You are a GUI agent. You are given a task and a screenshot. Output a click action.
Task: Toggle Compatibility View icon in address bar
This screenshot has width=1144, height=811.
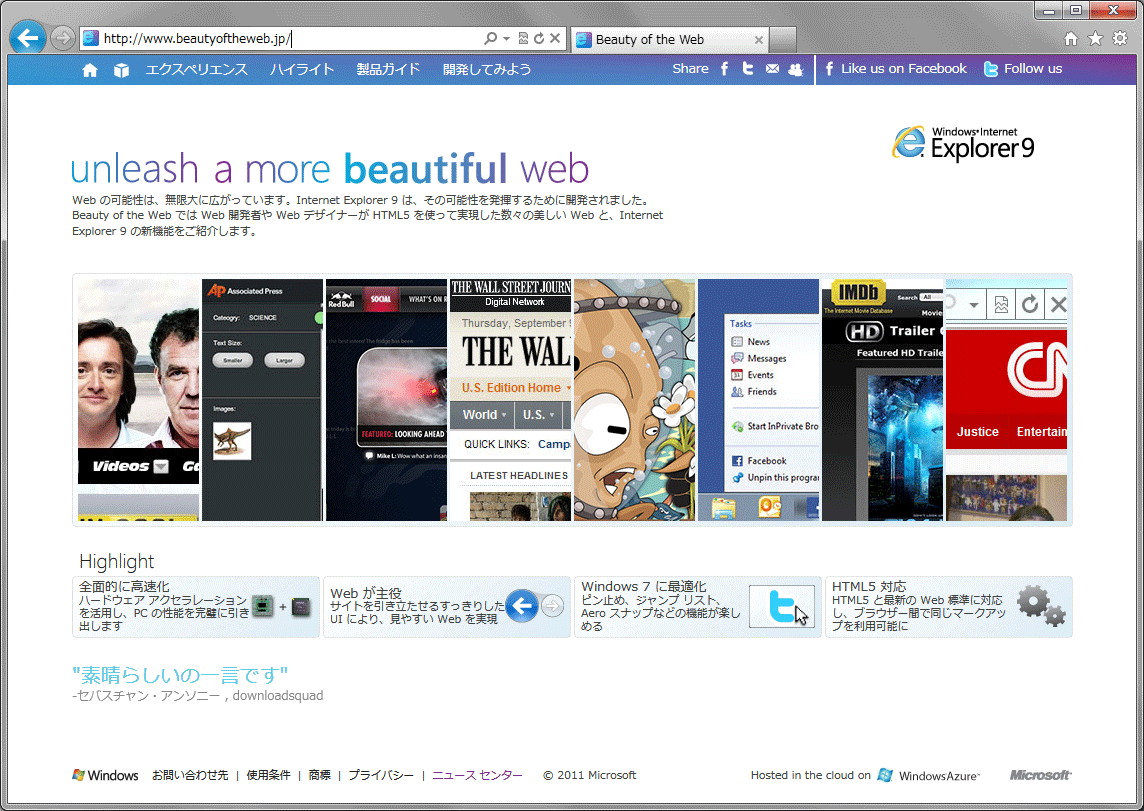point(523,38)
